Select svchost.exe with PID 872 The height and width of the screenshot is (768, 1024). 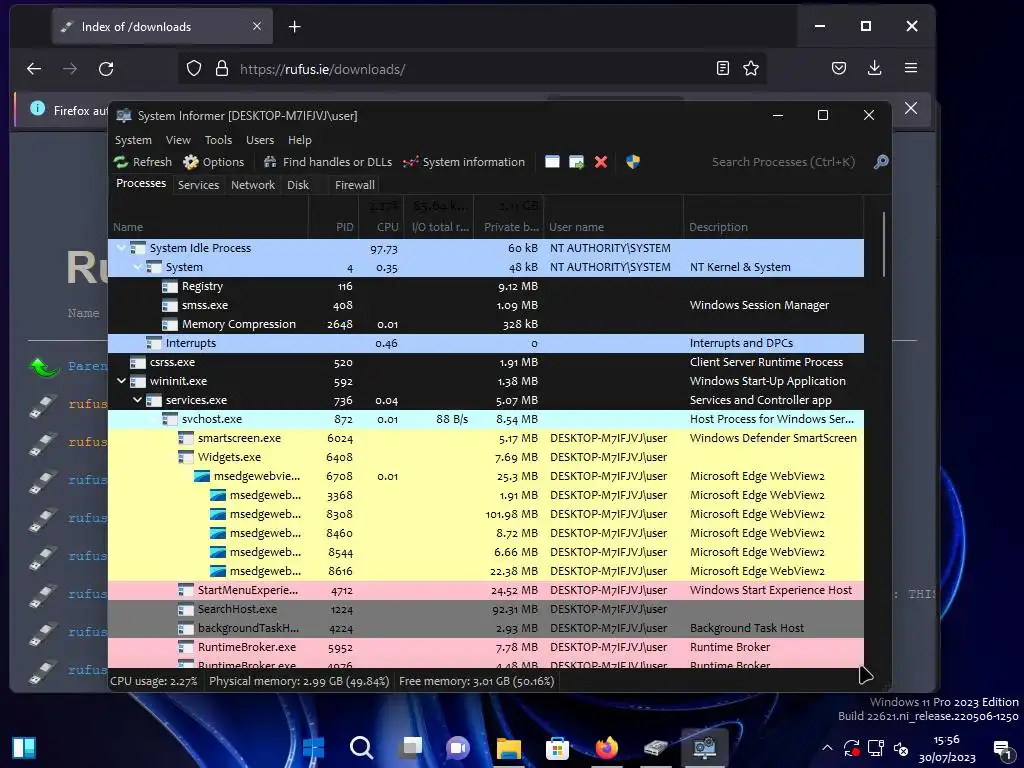[486, 419]
